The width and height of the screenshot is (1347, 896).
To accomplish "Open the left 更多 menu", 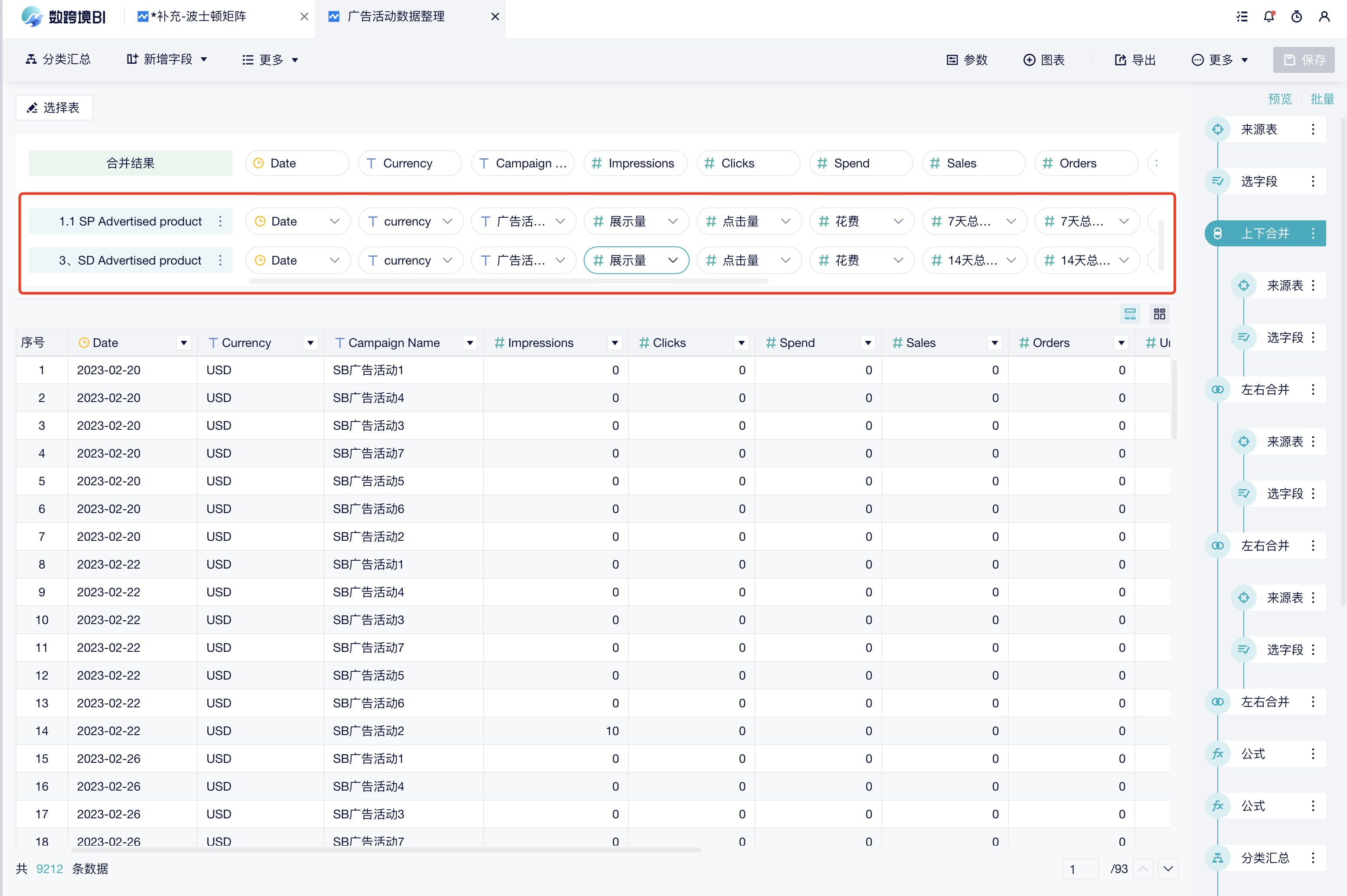I will [270, 59].
